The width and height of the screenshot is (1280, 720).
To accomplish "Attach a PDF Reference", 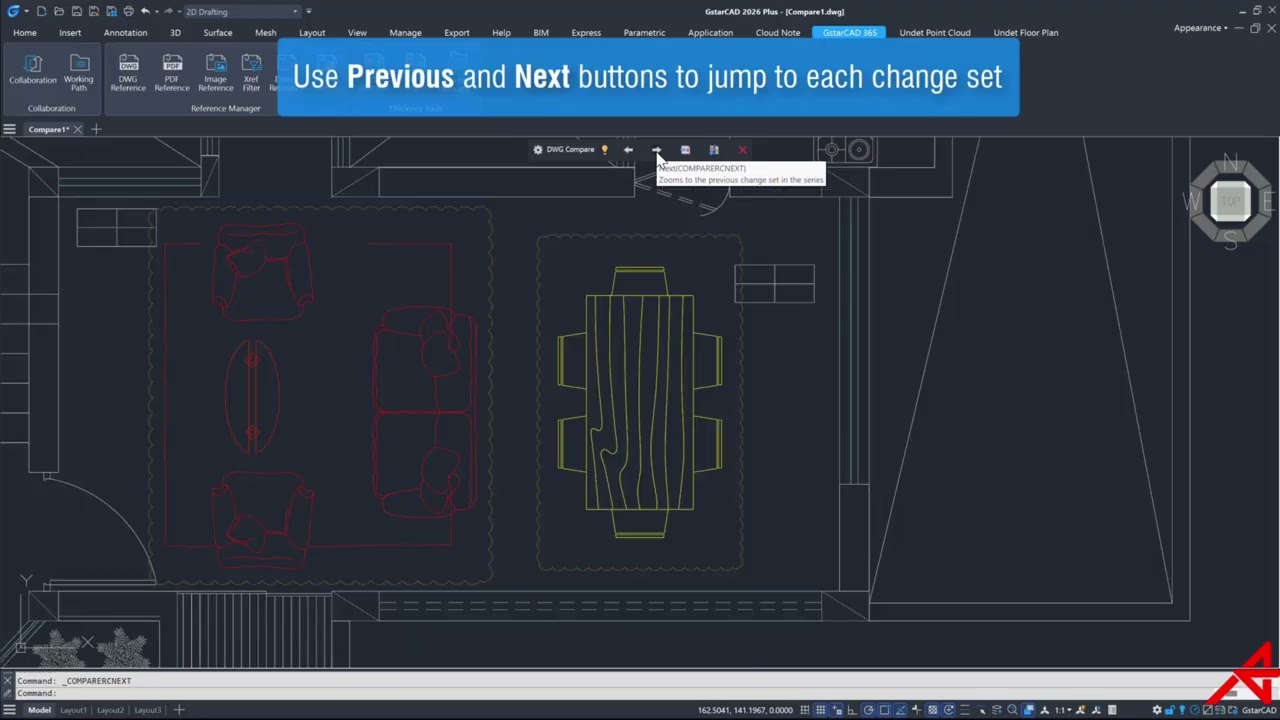I will [172, 72].
